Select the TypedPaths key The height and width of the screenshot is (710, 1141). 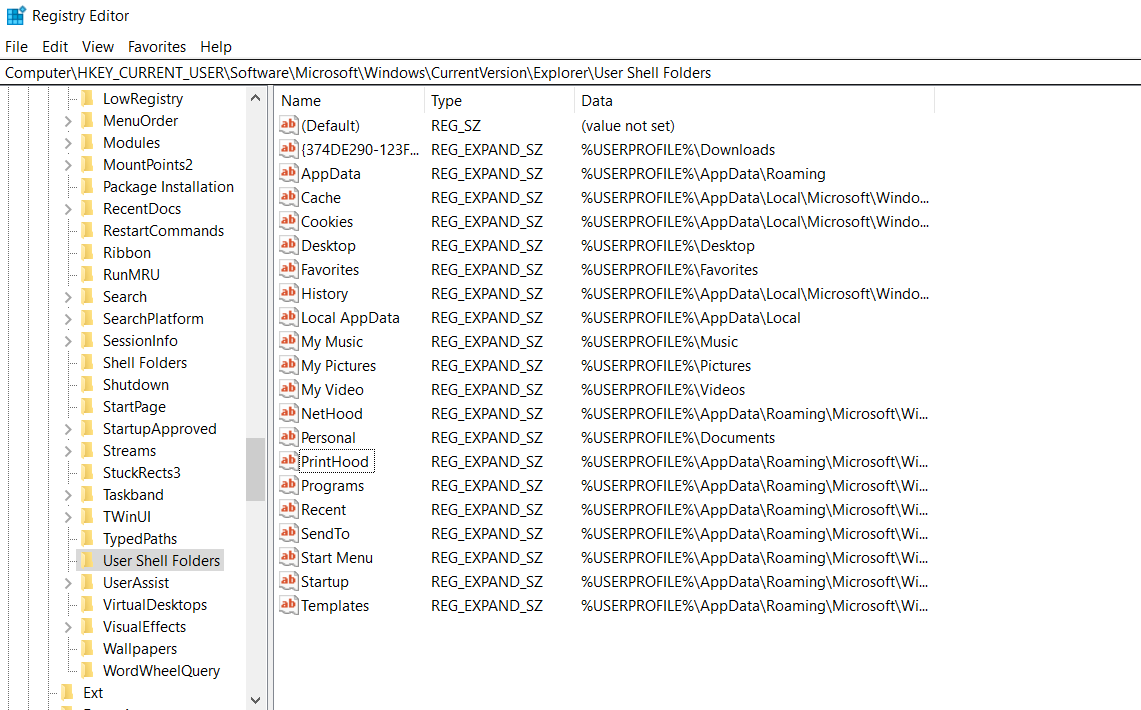click(140, 538)
